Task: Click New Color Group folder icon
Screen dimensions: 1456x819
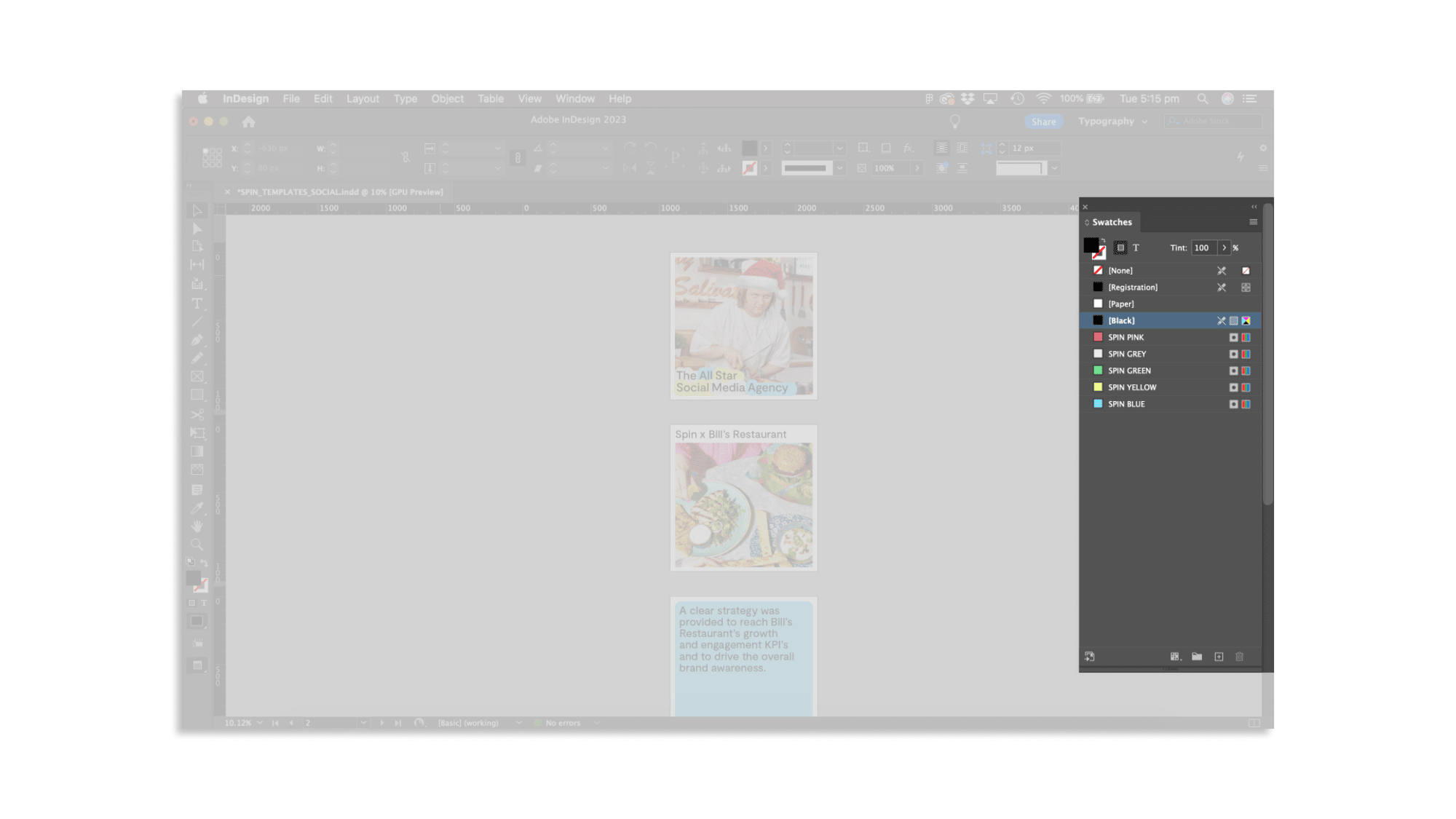Action: click(1197, 657)
